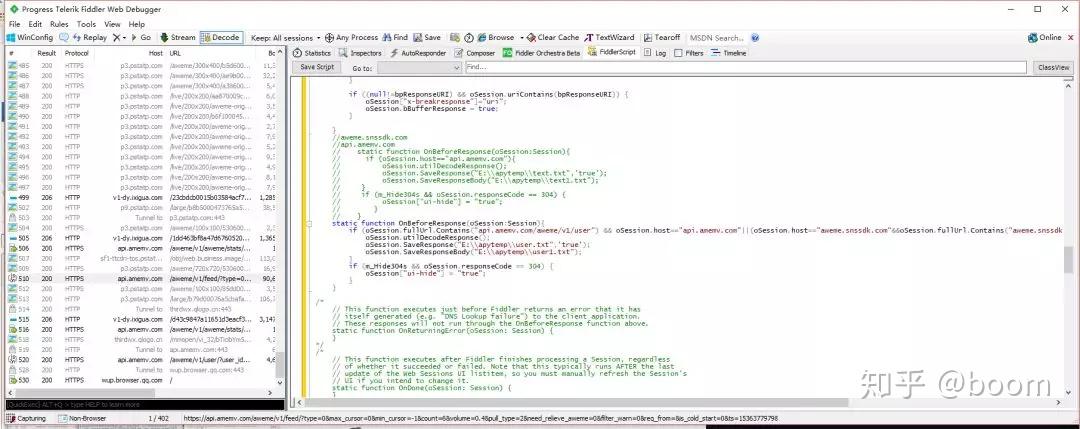This screenshot has height=429, width=1080.
Task: Click the Remove X toolbar icon
Action: [x=116, y=37]
